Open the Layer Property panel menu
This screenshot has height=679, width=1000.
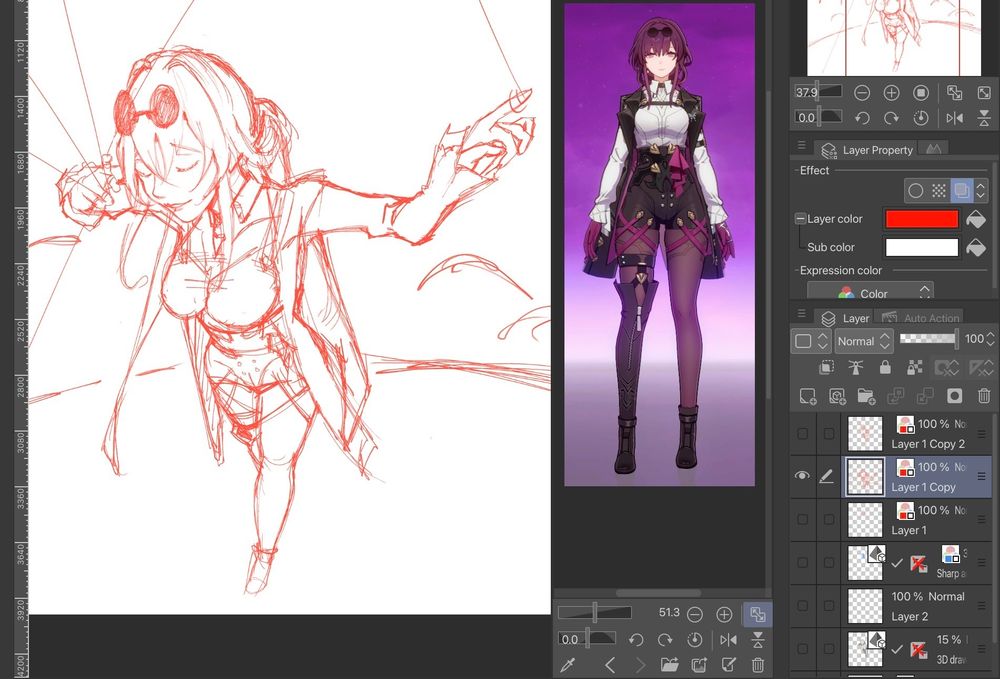pos(802,145)
